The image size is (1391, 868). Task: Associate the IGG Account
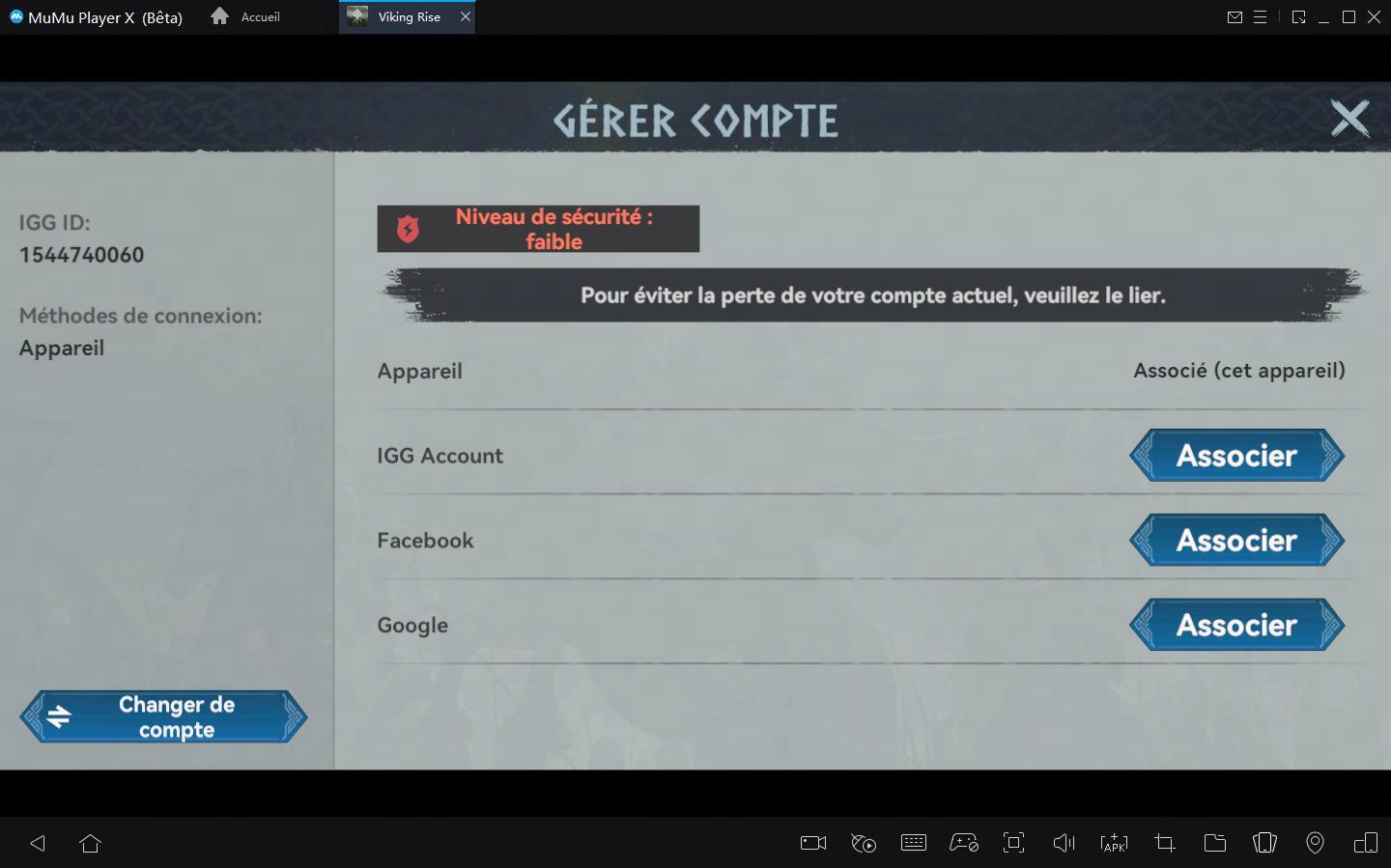pos(1237,456)
